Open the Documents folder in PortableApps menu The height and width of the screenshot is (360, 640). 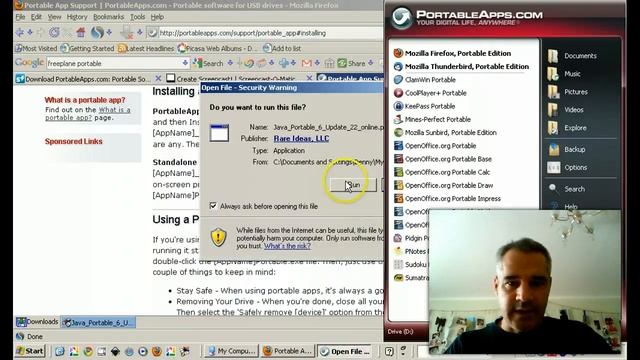pos(572,56)
